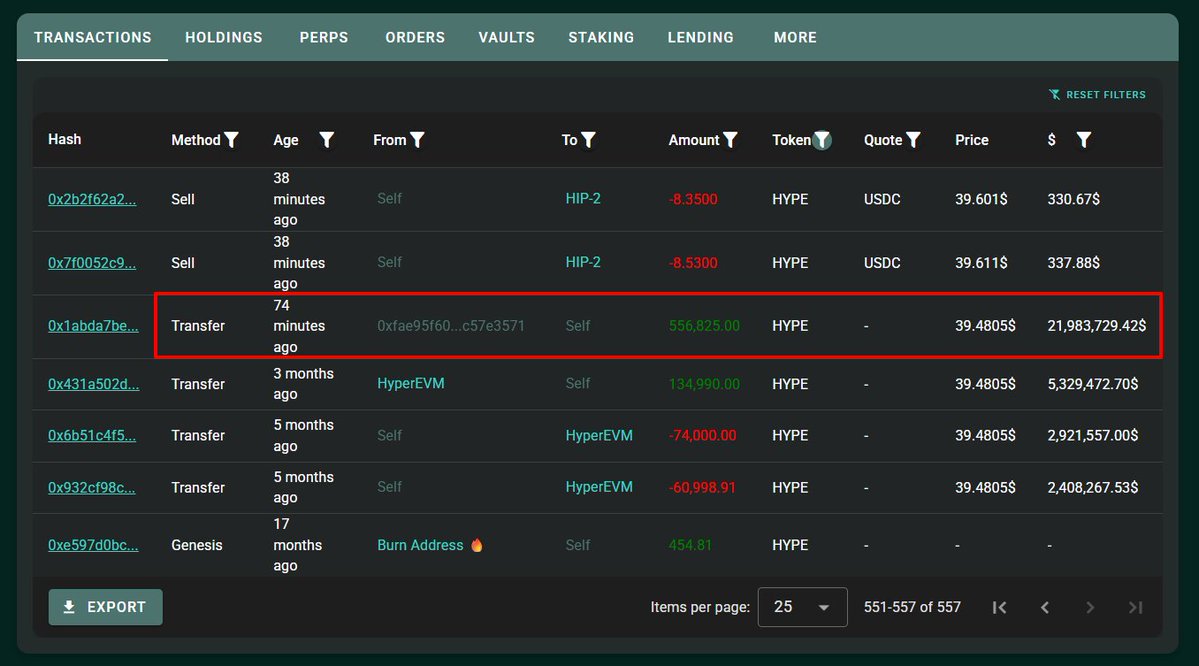Go to the previous page of results
This screenshot has width=1199, height=666.
click(x=1045, y=607)
